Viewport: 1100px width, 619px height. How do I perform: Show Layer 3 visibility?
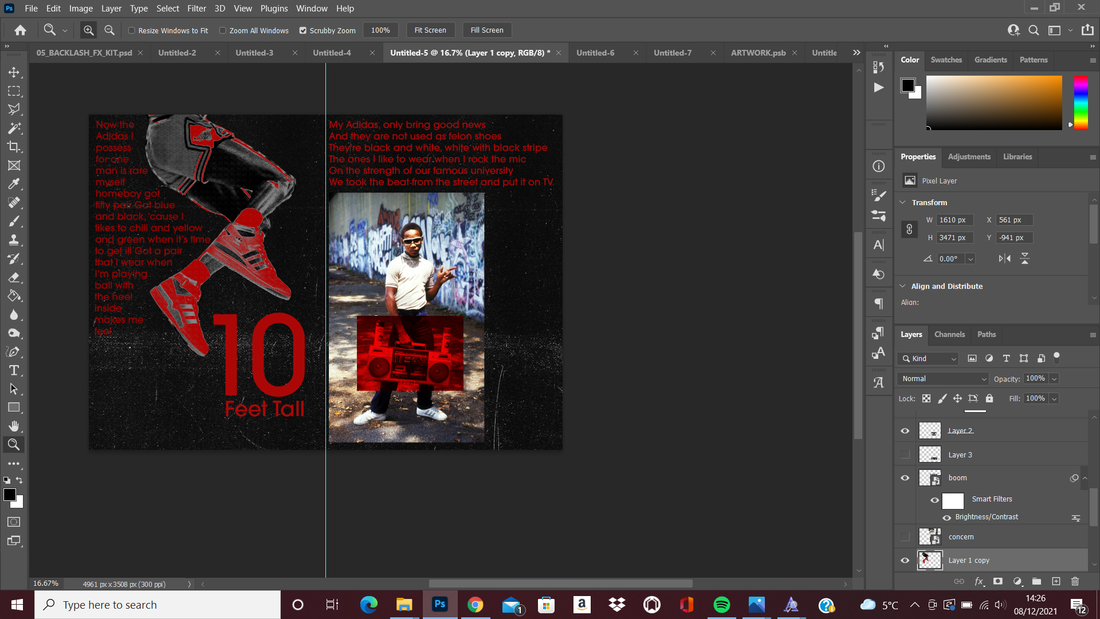pyautogui.click(x=905, y=455)
